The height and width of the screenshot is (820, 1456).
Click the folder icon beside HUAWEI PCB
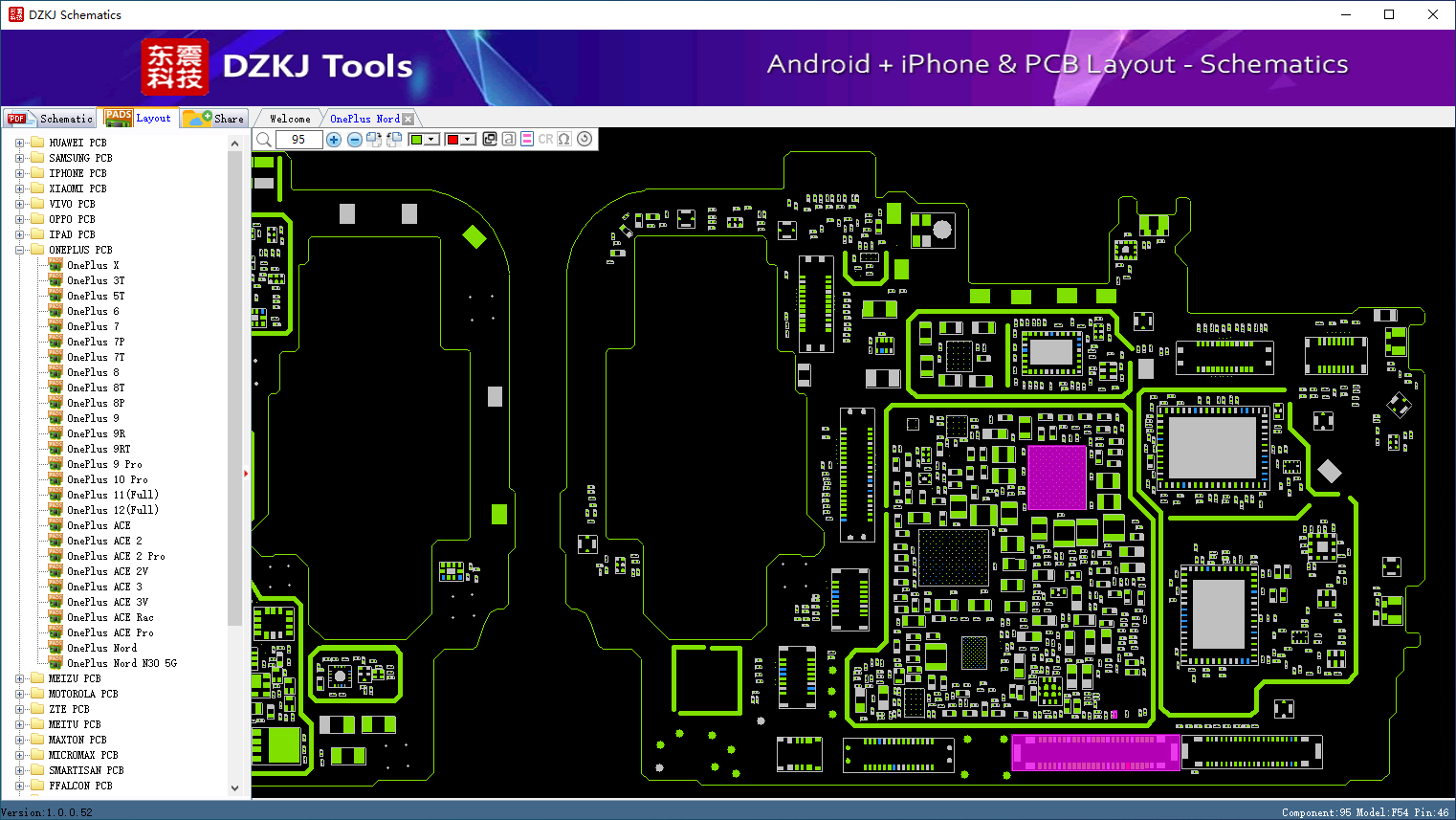(x=37, y=143)
